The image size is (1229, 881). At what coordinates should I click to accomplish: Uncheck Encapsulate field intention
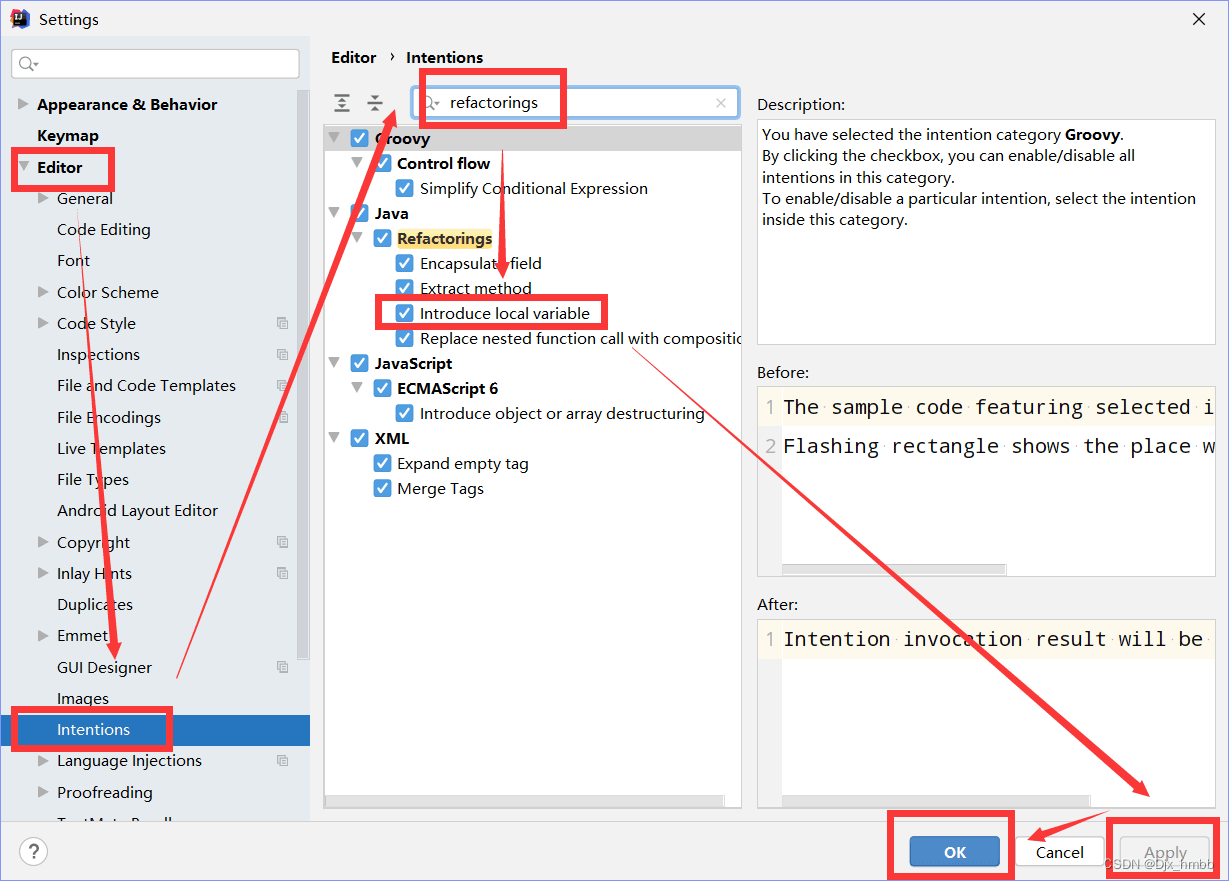(405, 263)
